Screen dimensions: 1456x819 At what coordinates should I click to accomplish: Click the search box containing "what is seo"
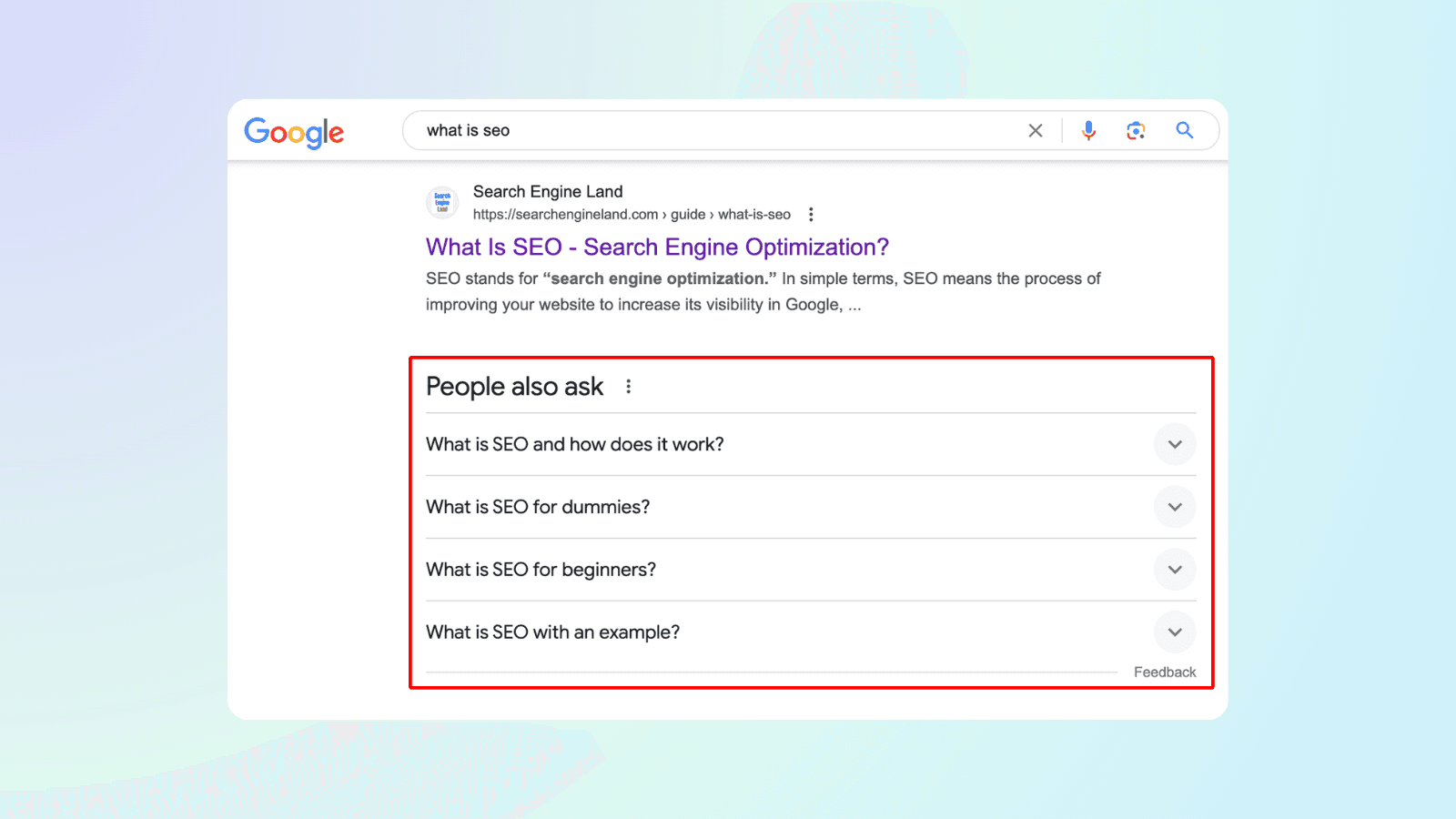[x=710, y=131]
